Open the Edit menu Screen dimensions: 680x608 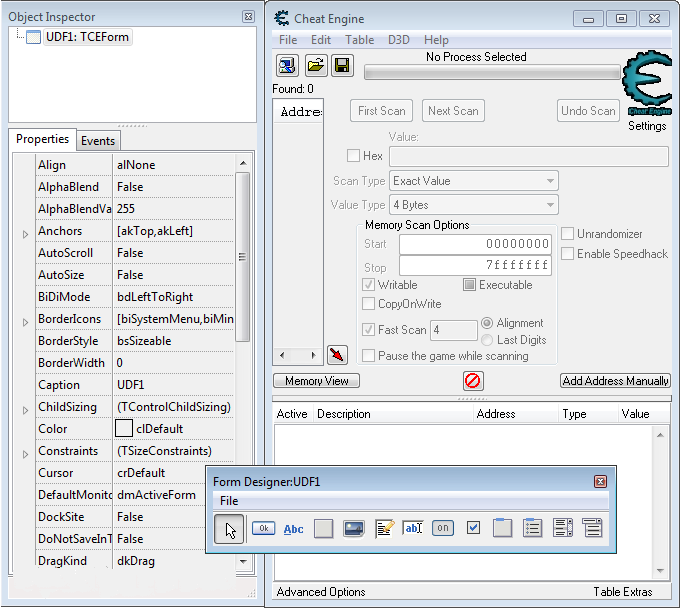click(321, 40)
